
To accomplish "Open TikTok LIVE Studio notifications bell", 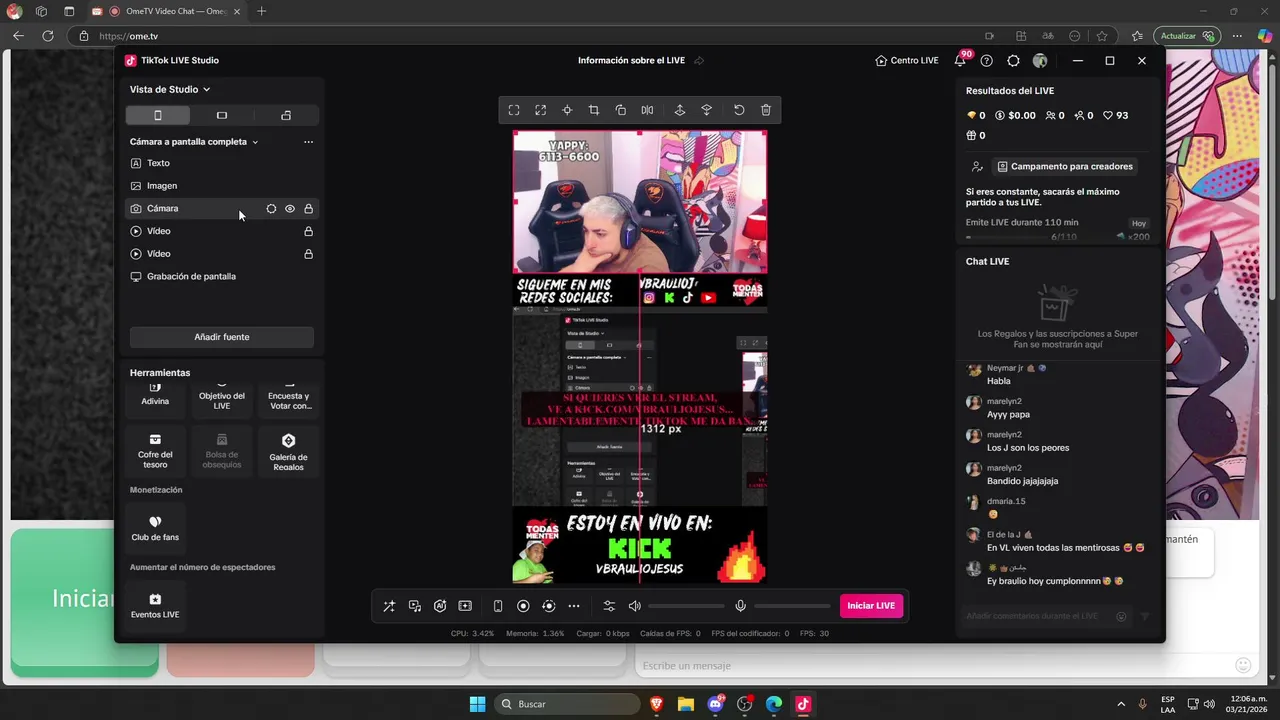I will tap(960, 61).
